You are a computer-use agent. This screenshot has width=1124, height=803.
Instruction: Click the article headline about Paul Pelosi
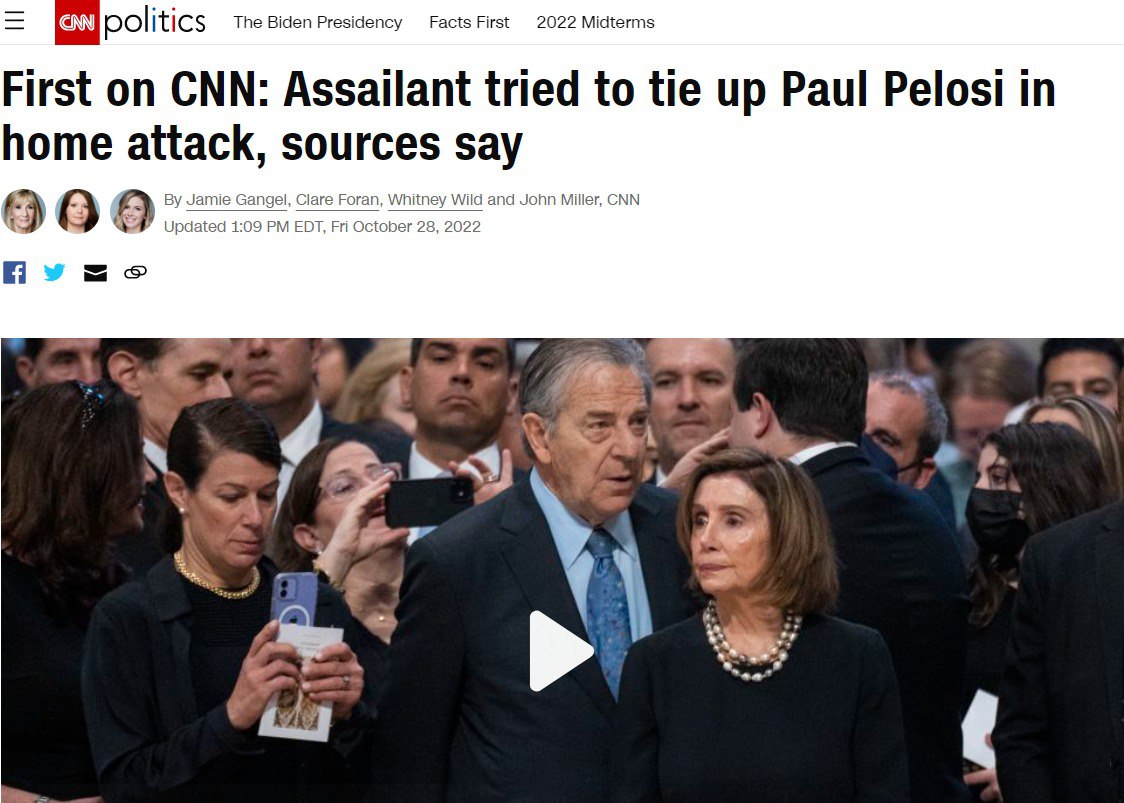[528, 116]
